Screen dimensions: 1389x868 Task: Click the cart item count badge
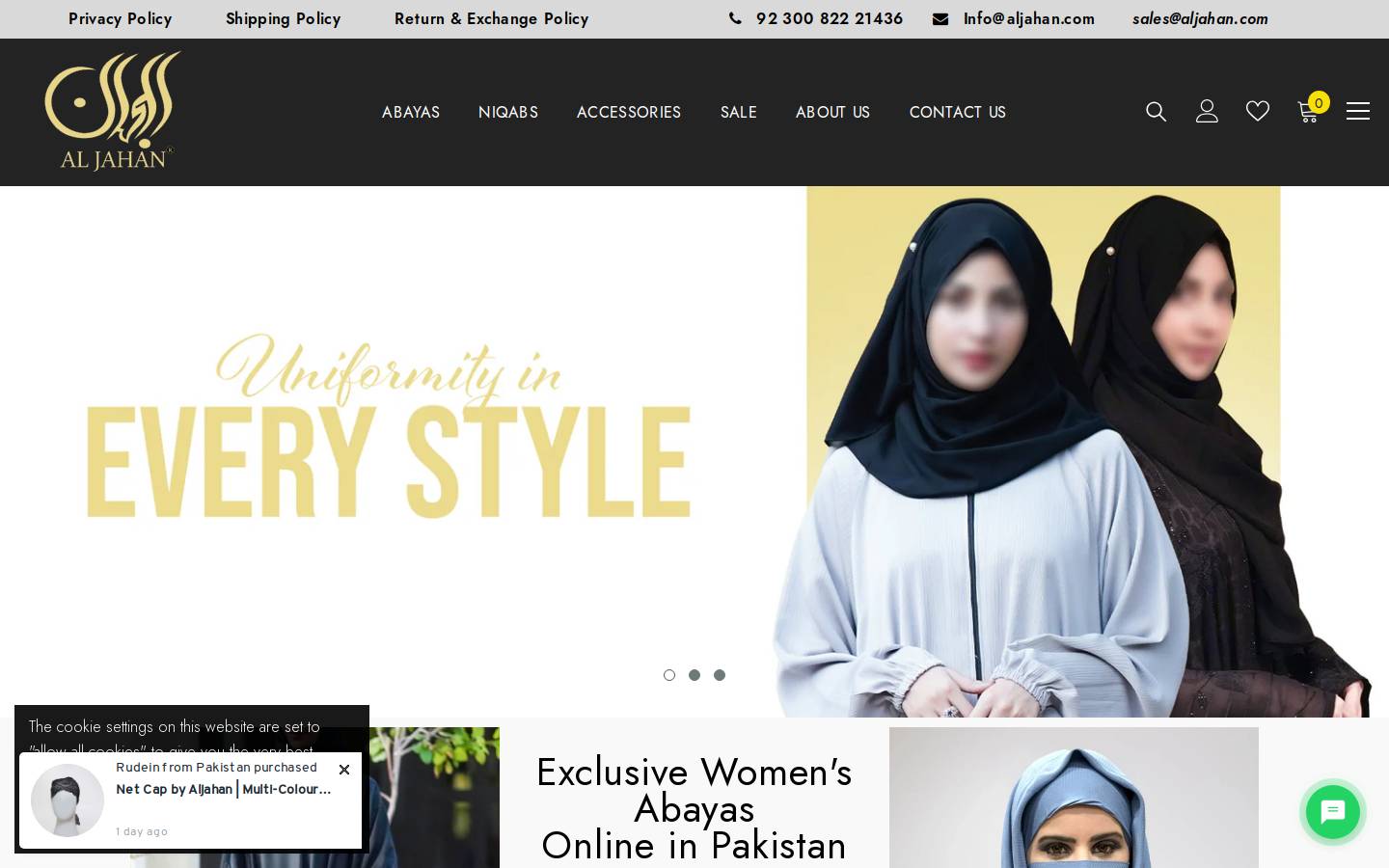click(x=1319, y=102)
